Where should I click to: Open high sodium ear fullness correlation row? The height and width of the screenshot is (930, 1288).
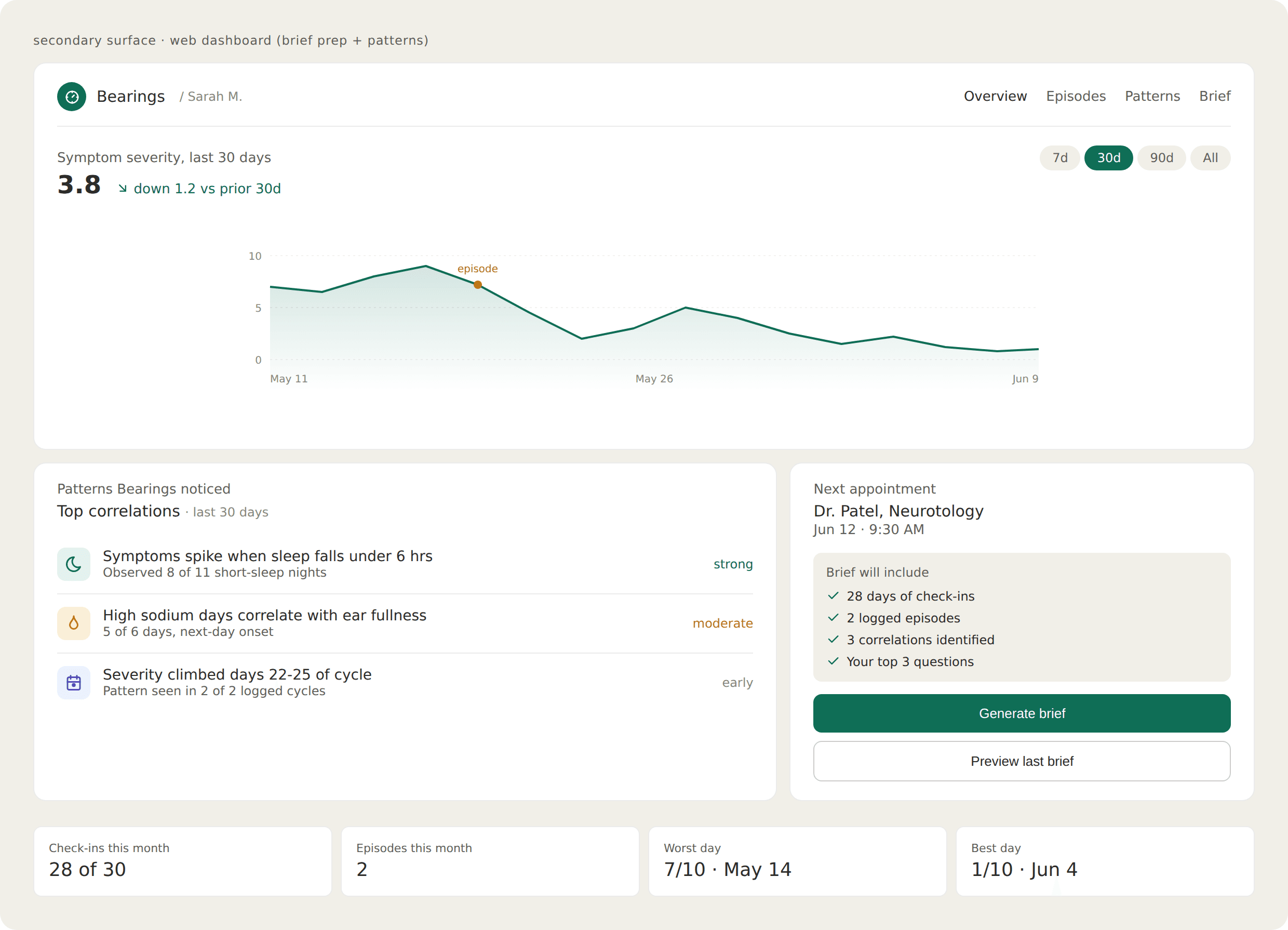click(x=405, y=623)
